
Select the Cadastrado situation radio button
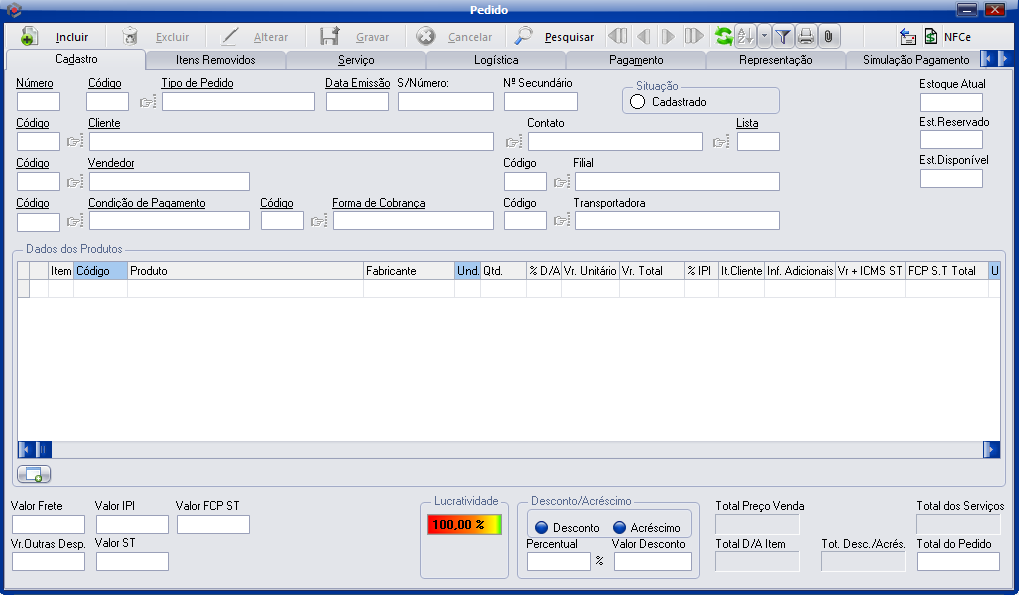638,102
